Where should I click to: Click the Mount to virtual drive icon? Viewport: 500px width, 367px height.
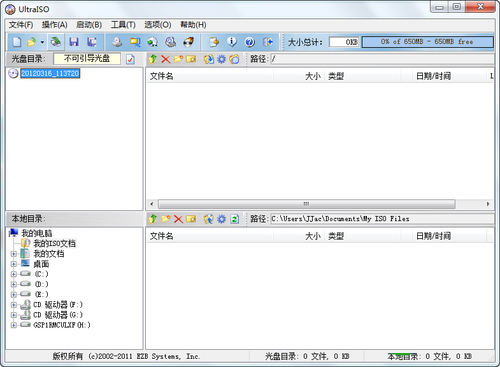coord(171,42)
